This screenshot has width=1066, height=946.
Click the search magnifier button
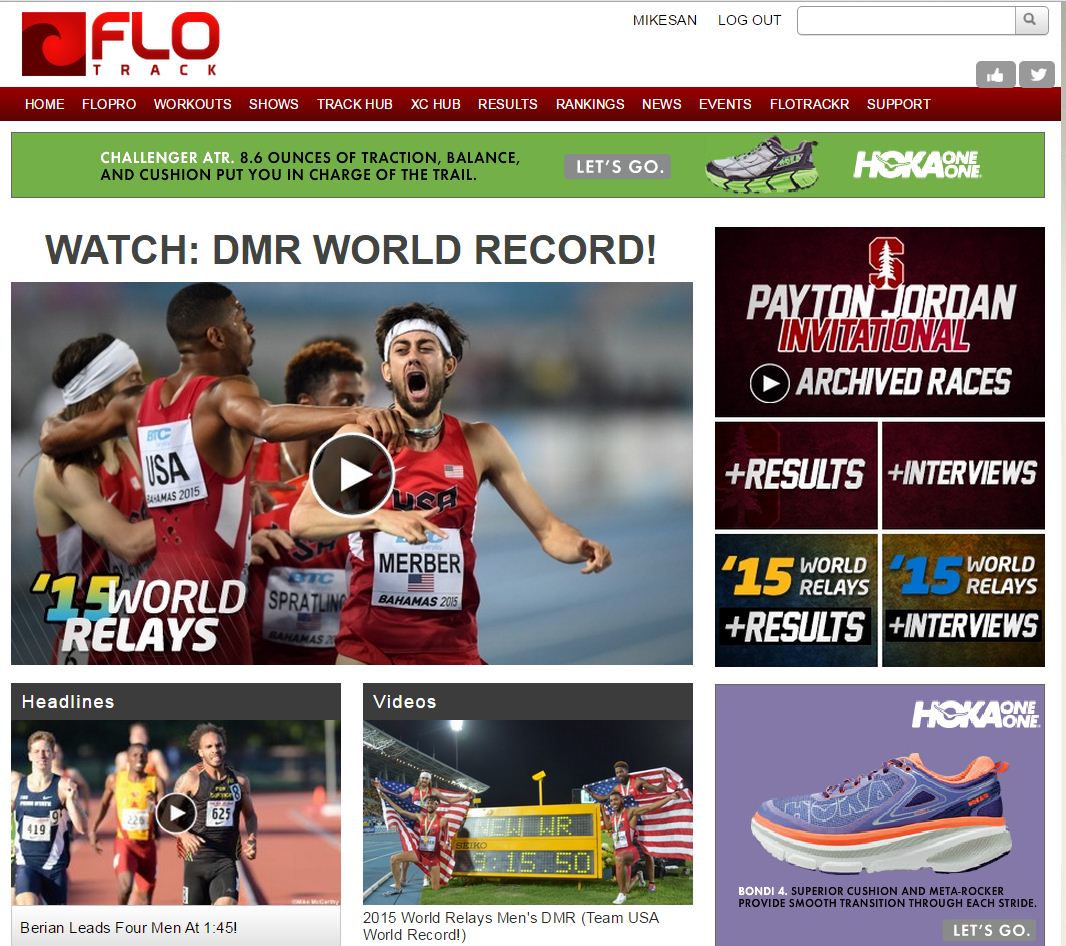[x=1031, y=20]
